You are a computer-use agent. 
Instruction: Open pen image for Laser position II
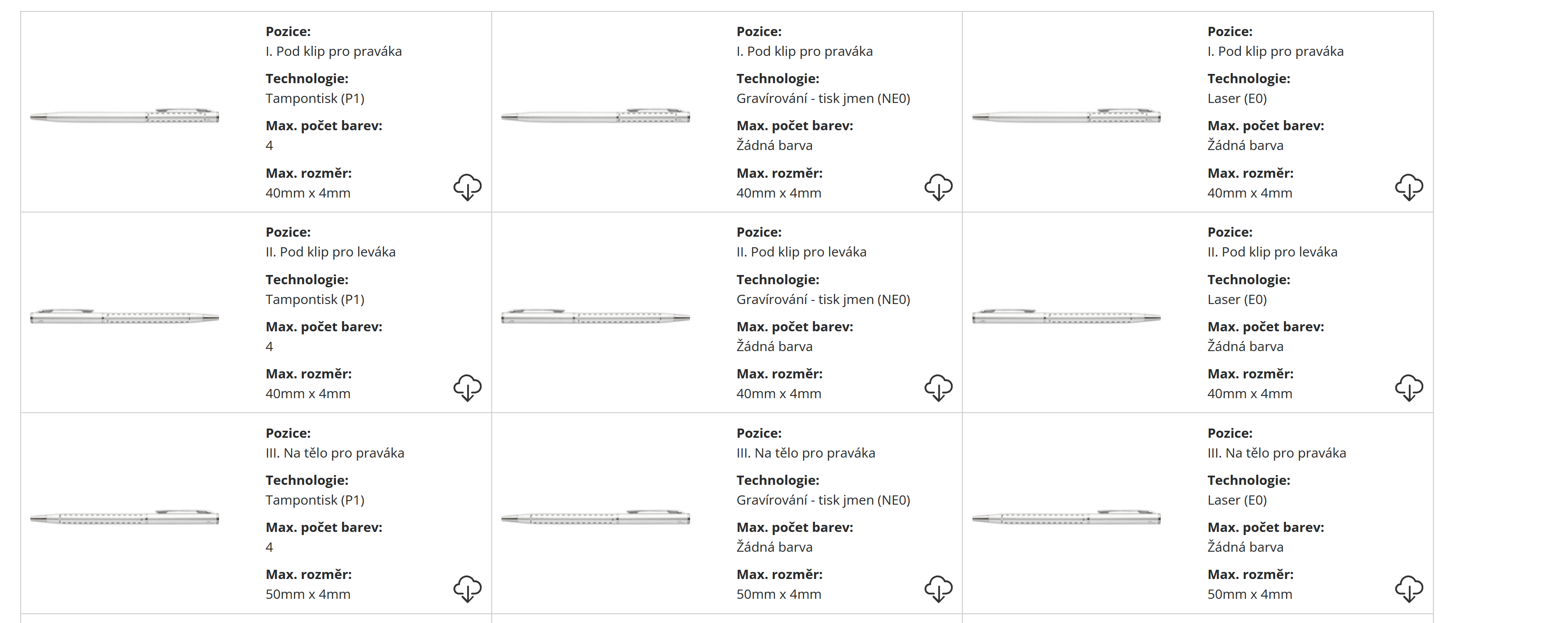click(x=1066, y=317)
